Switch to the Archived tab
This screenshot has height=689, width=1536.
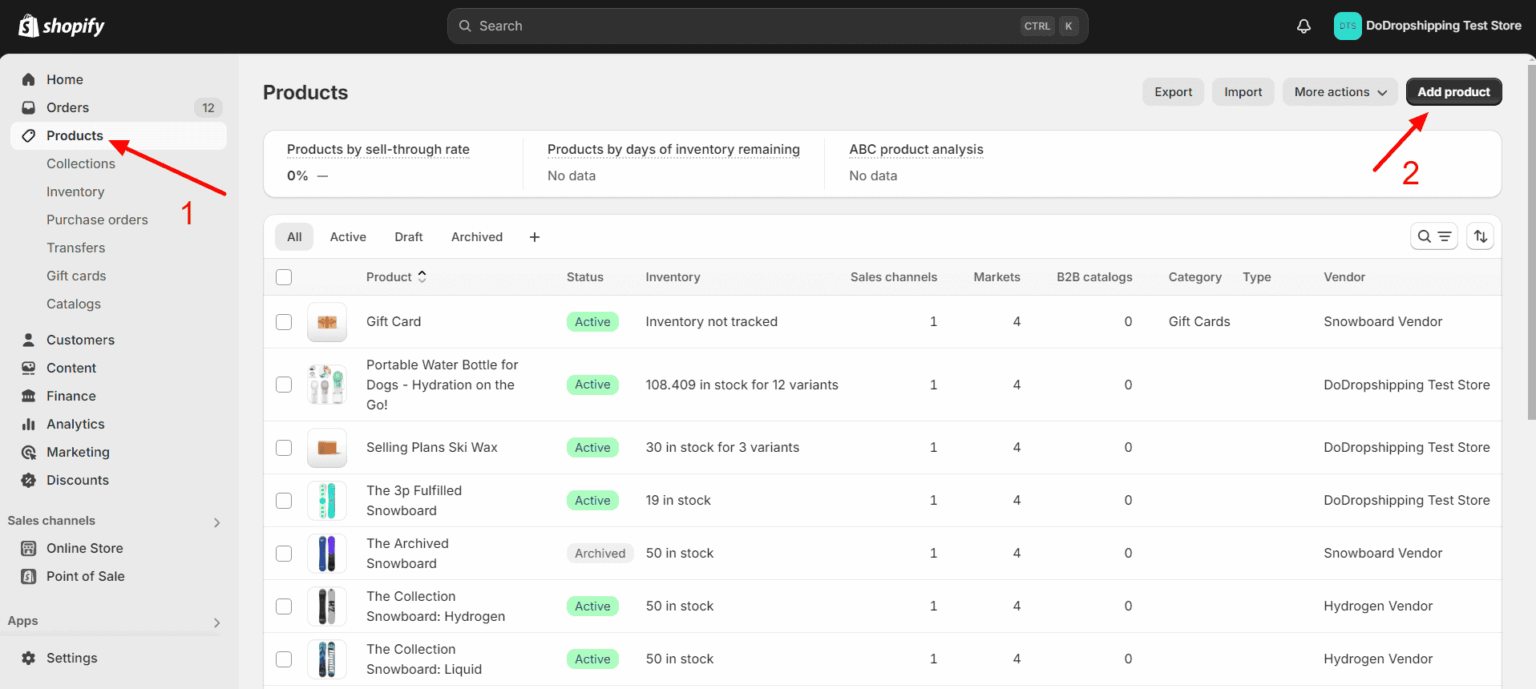click(477, 236)
